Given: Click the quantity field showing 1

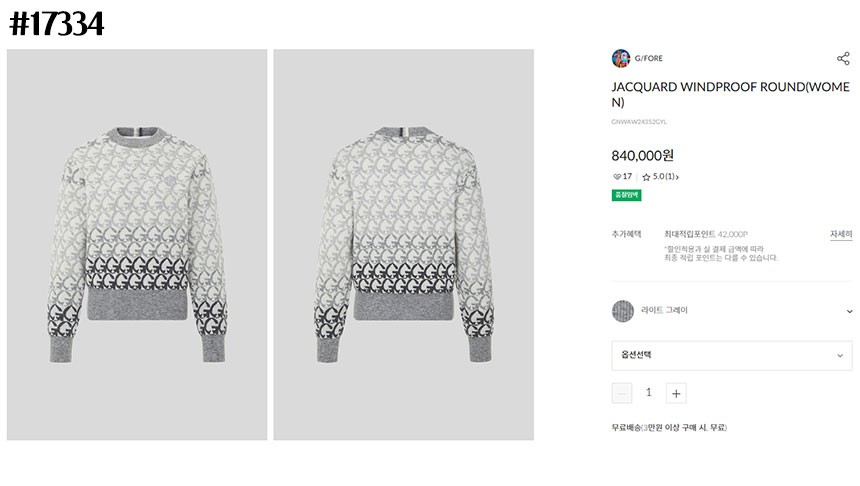Looking at the screenshot, I should 649,393.
